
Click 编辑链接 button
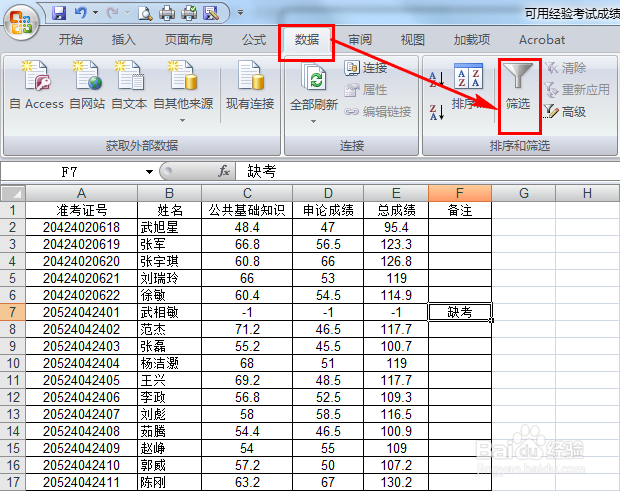pos(378,112)
